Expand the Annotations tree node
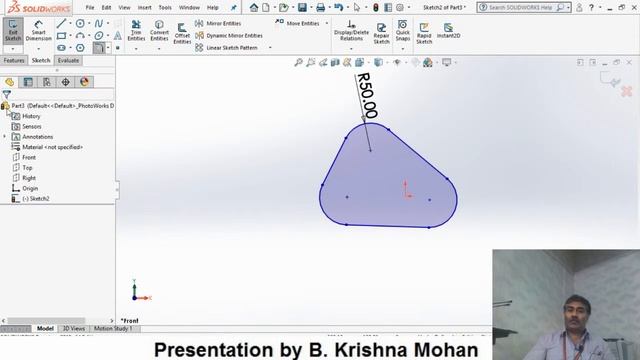The image size is (640, 360). 4,137
